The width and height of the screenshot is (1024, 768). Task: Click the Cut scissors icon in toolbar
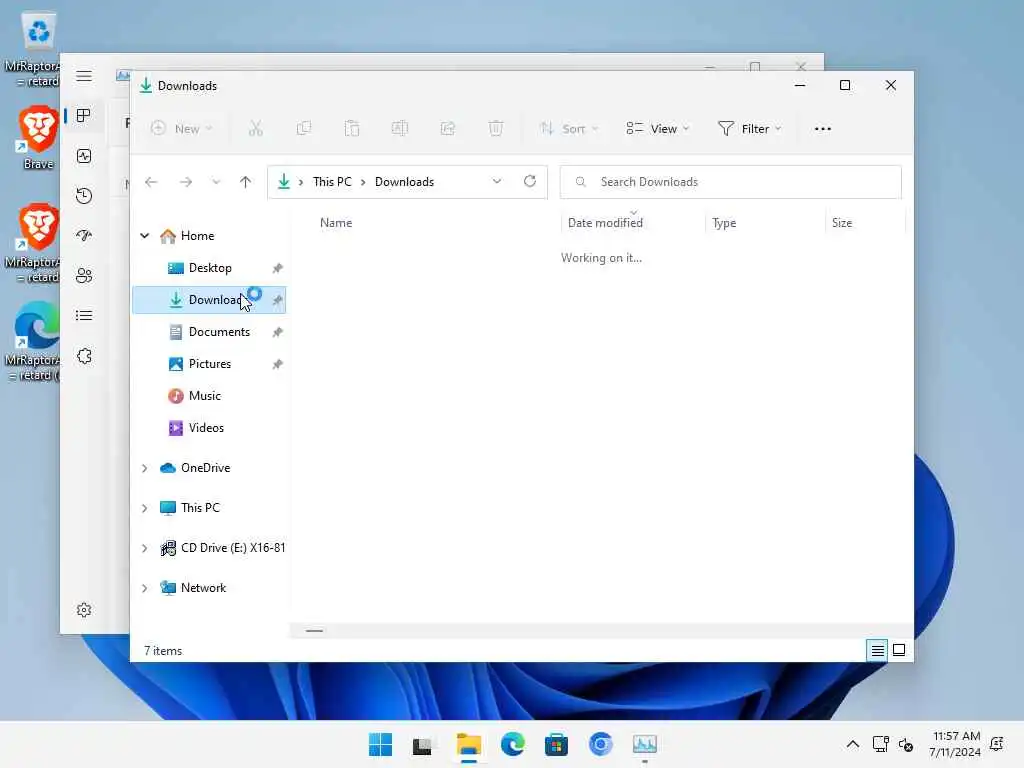coord(255,129)
